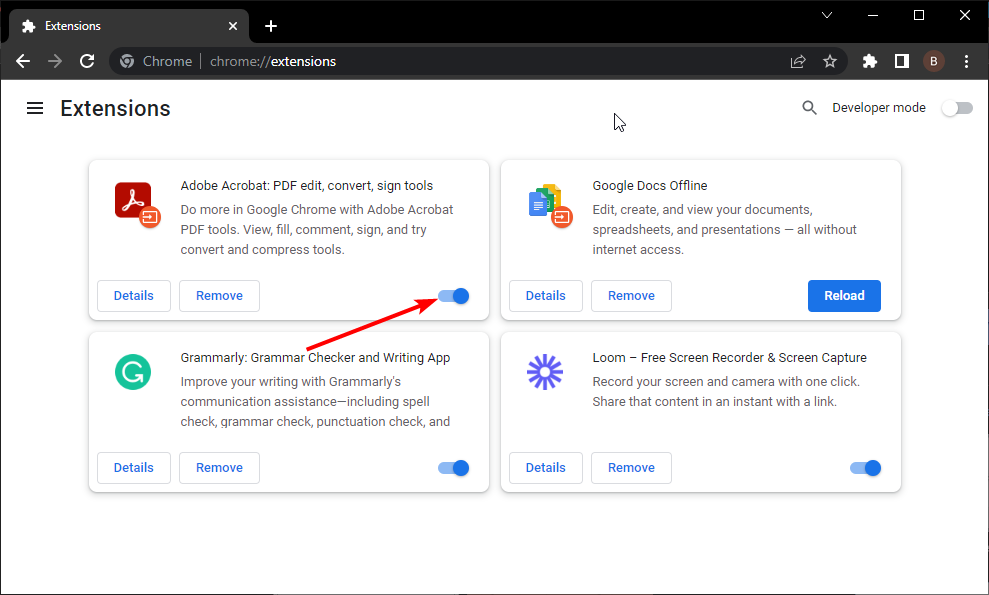Click the Grammarly extension title text
Image resolution: width=989 pixels, height=595 pixels.
pos(315,358)
